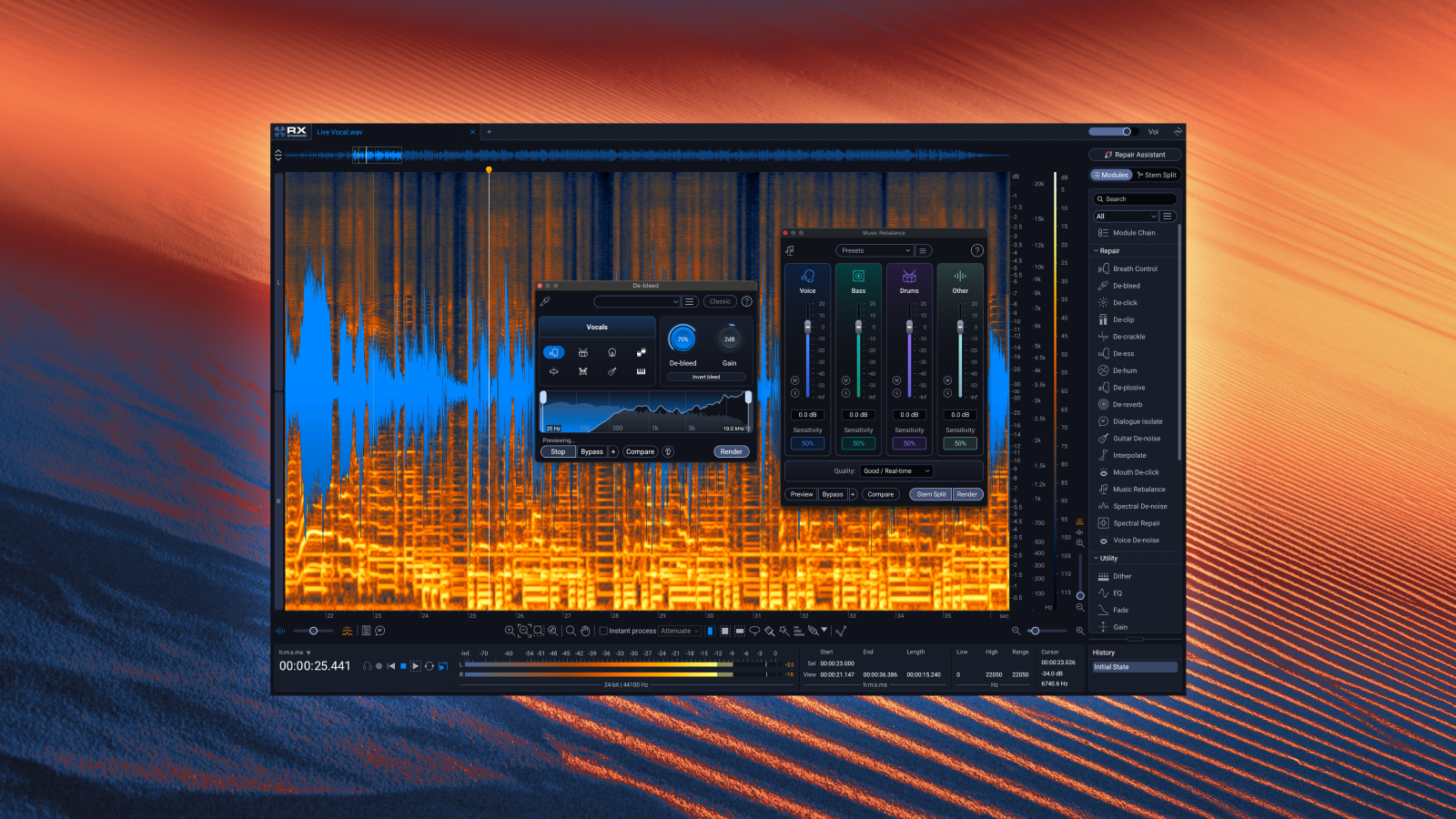Collapse the Utility module category
This screenshot has width=1456, height=819.
(1096, 558)
